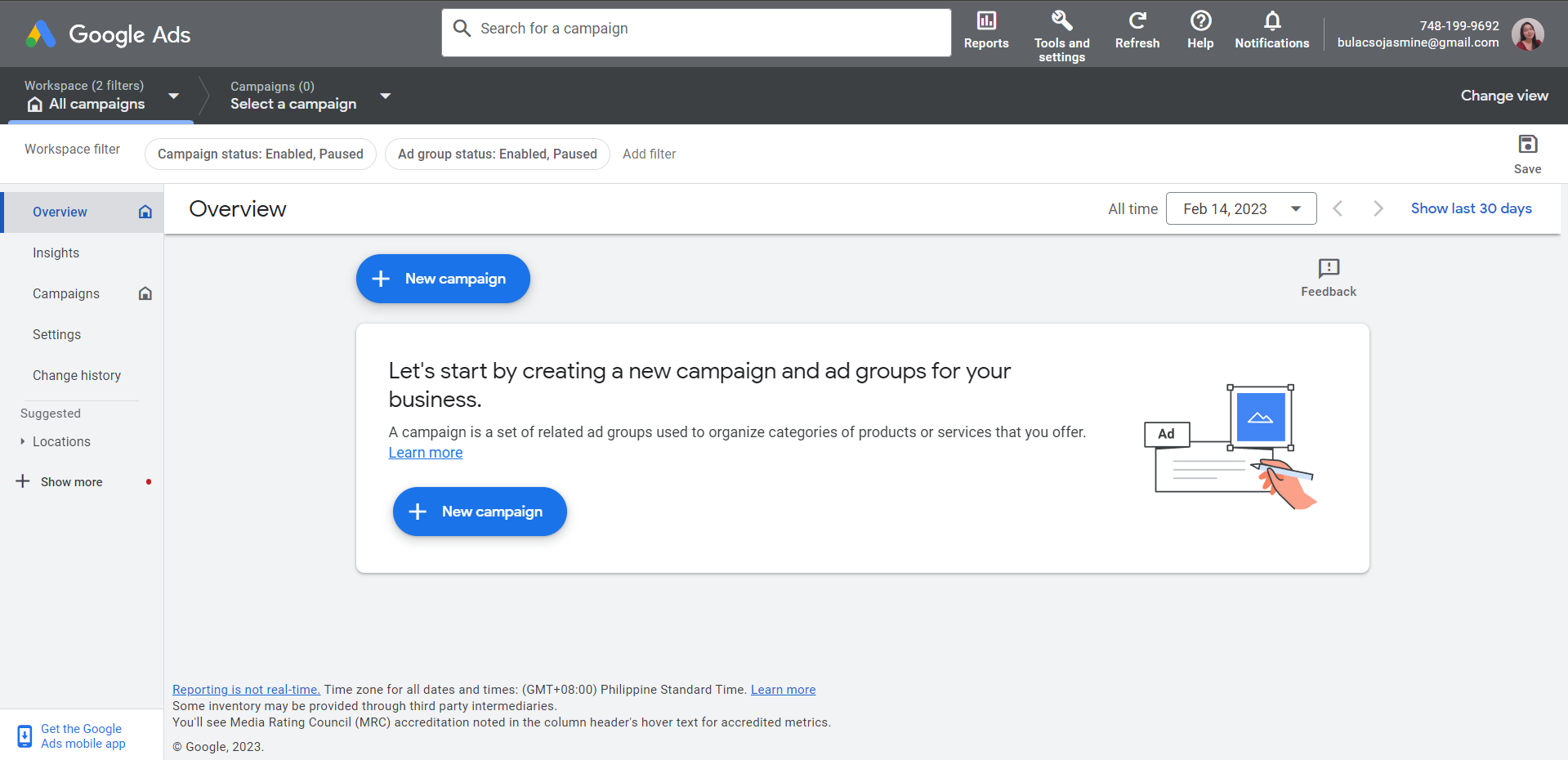The width and height of the screenshot is (1568, 760).
Task: Click the plus icon beside Show more
Action: tap(23, 481)
